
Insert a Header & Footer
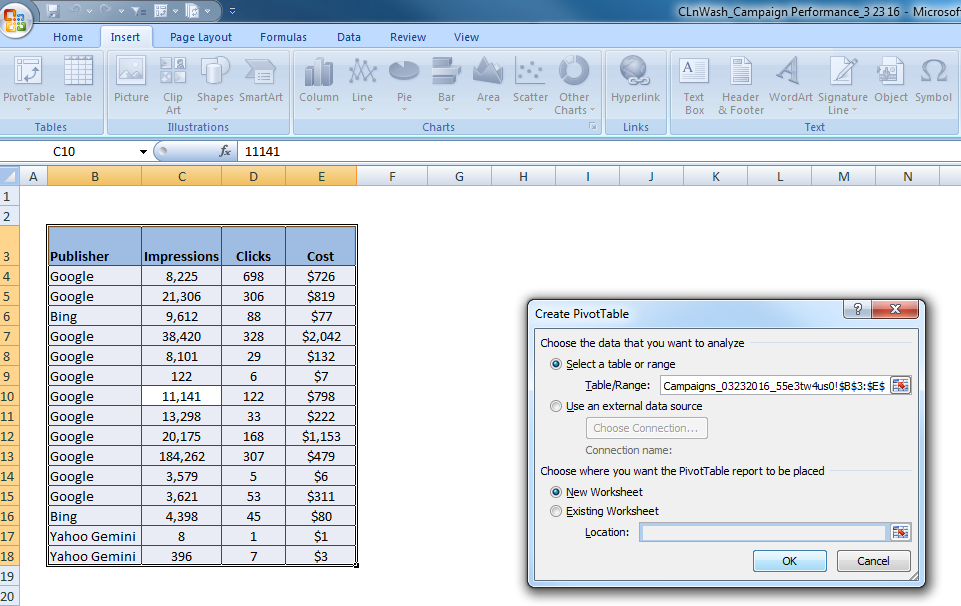coord(740,84)
